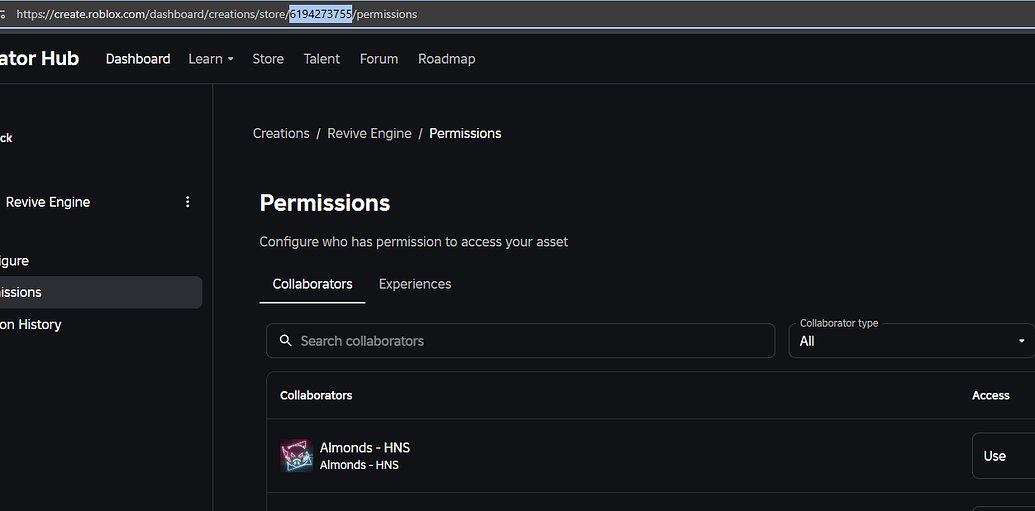Click the Collaborators table column header
The width and height of the screenshot is (1035, 511).
pos(316,395)
